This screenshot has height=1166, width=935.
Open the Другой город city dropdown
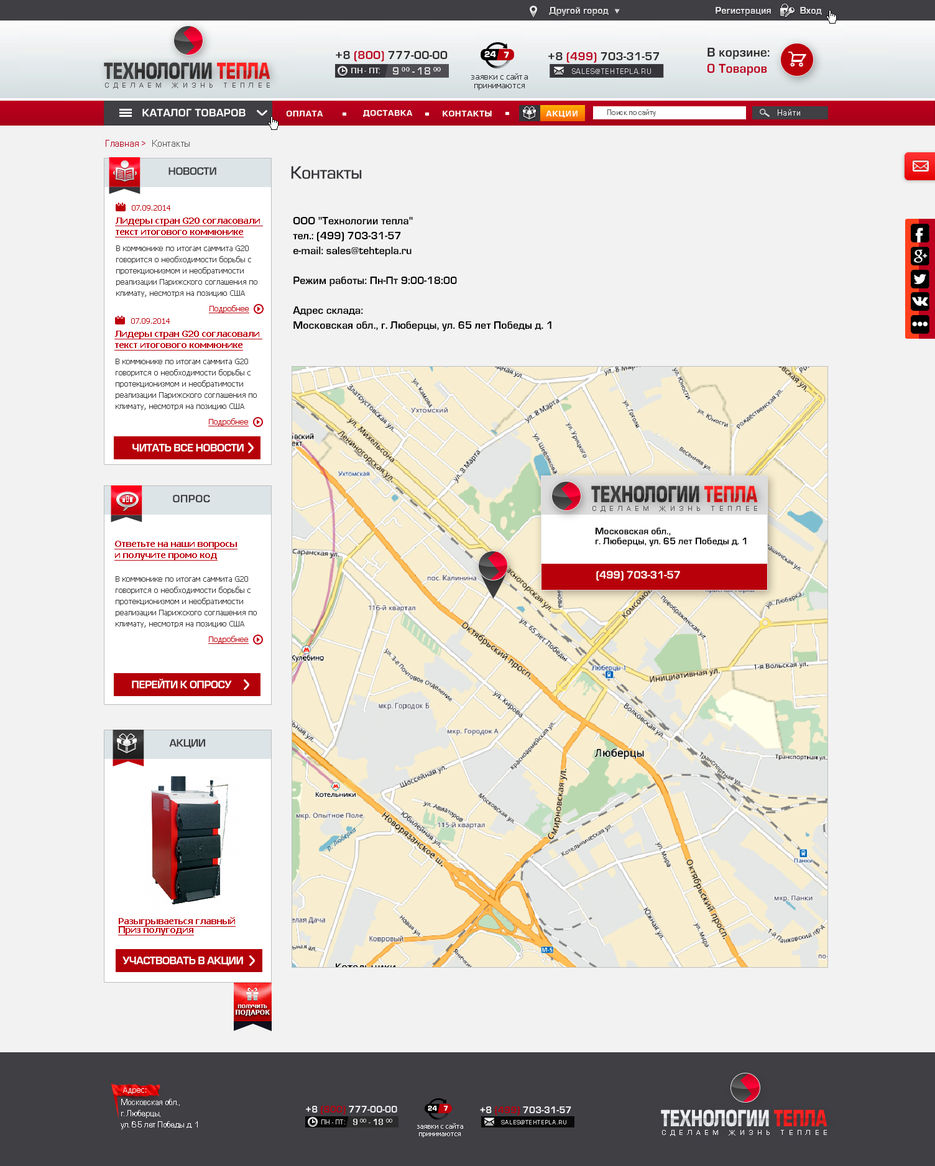tap(584, 11)
